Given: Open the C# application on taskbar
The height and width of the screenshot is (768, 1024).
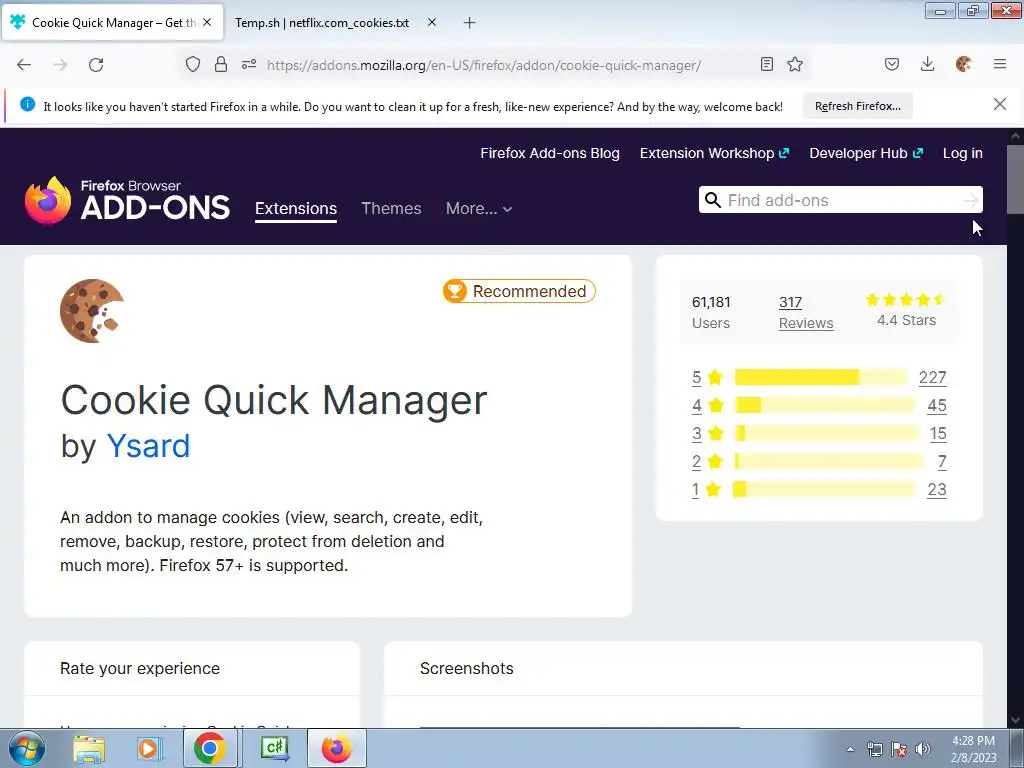Looking at the screenshot, I should click(274, 748).
